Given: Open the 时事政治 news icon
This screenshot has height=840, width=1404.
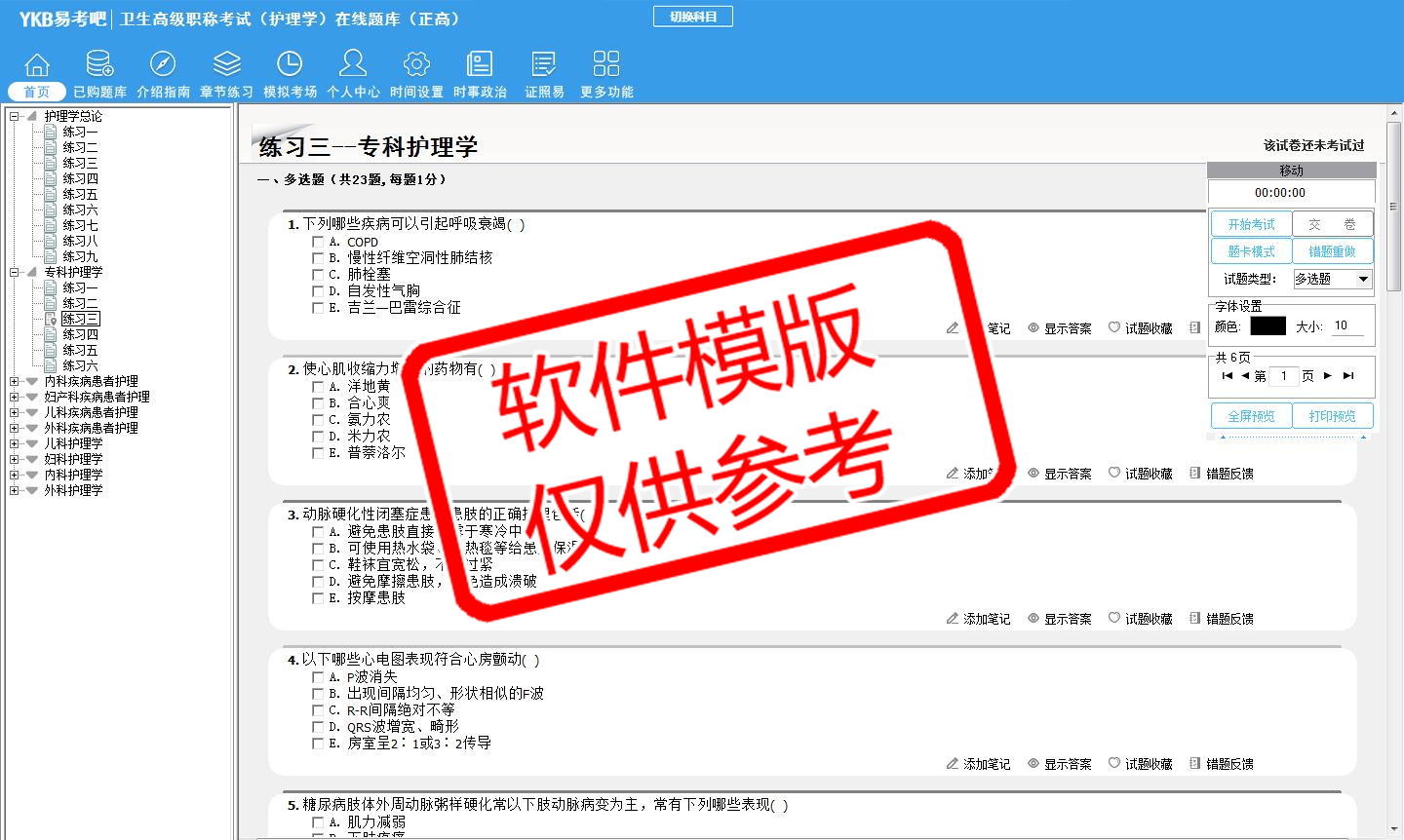Looking at the screenshot, I should click(x=480, y=64).
